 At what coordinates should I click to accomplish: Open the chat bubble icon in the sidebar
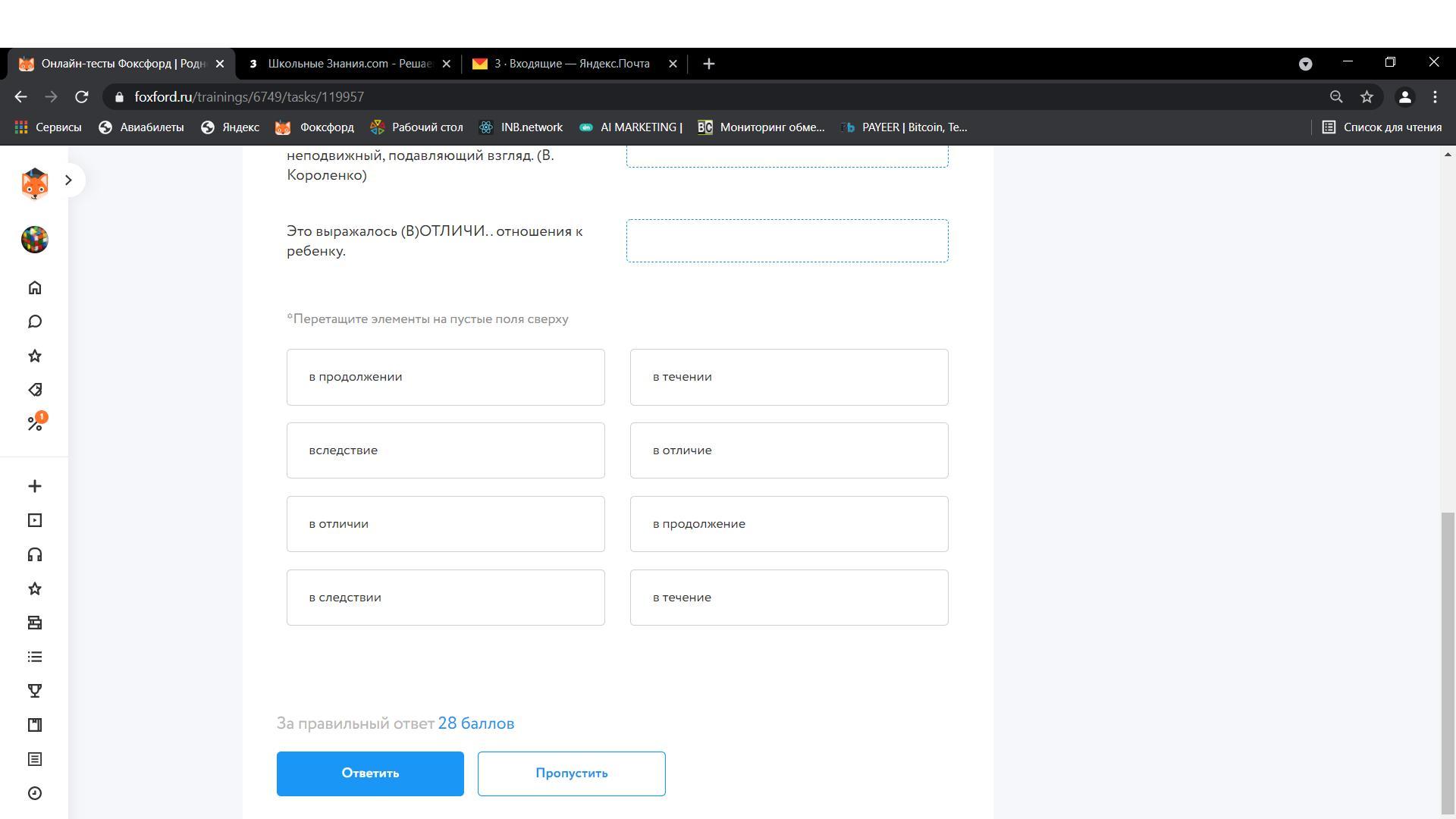(34, 322)
